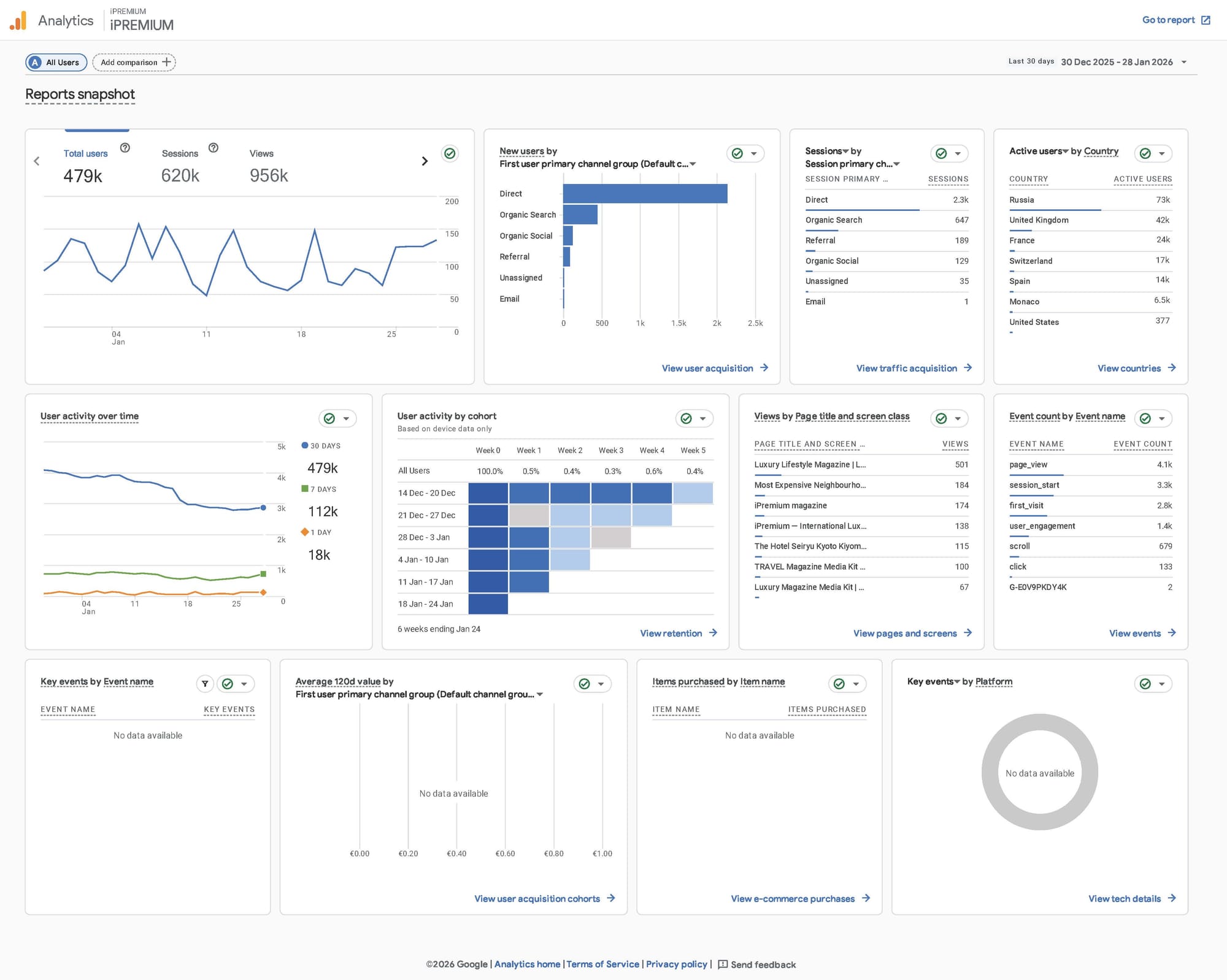Click the next metrics right chevron arrow
The width and height of the screenshot is (1227, 980).
425,161
